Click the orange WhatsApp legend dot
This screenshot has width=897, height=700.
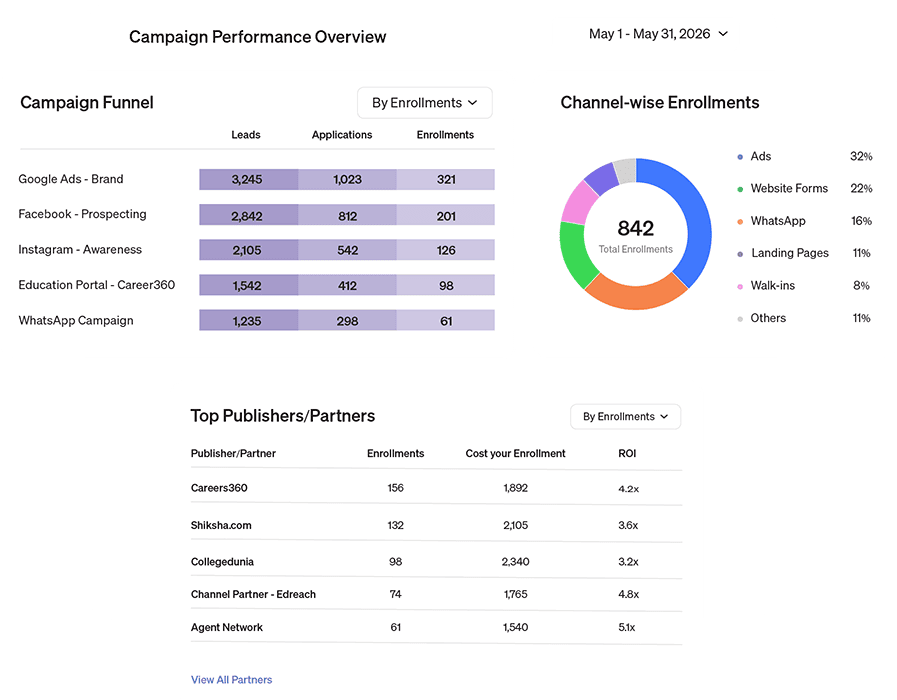740,221
